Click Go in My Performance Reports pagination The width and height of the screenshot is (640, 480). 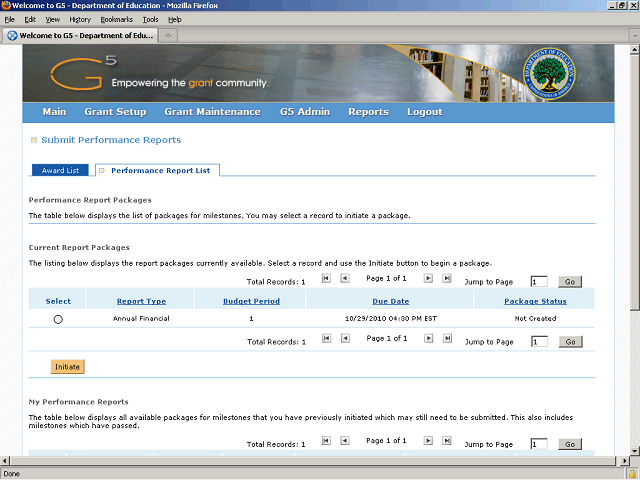pyautogui.click(x=570, y=444)
